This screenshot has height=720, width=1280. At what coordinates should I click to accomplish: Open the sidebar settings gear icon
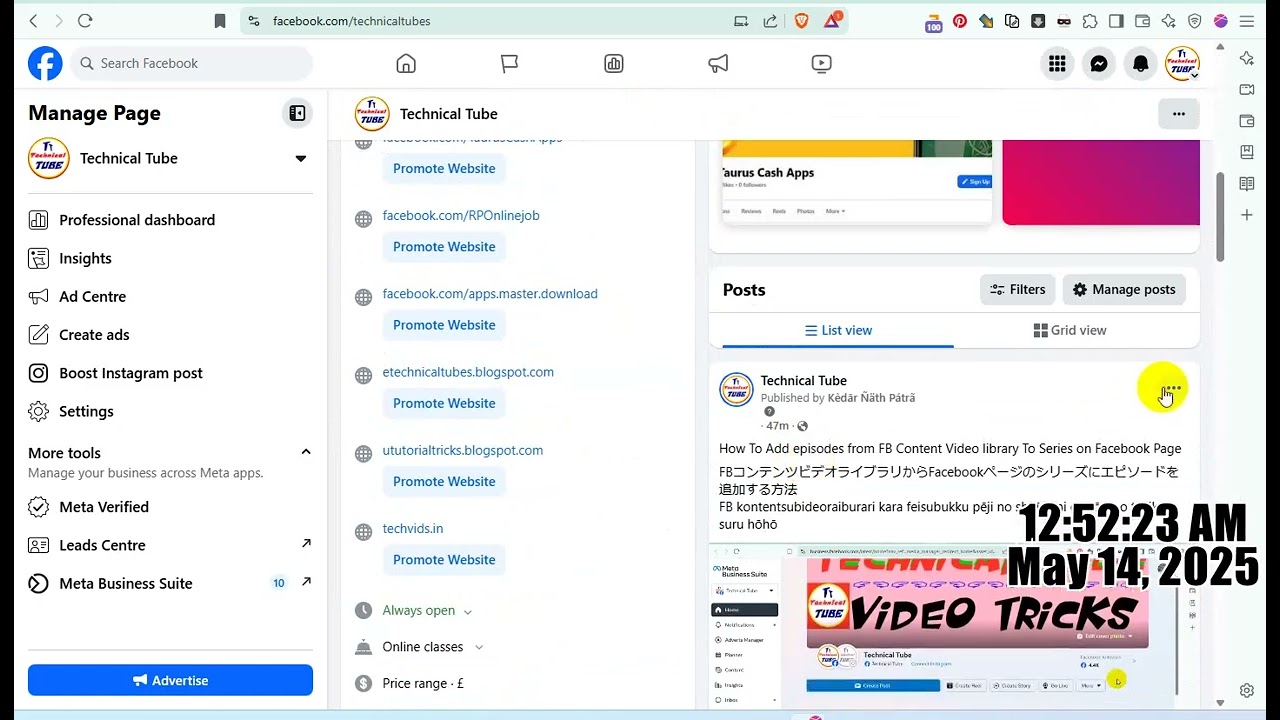1247,690
